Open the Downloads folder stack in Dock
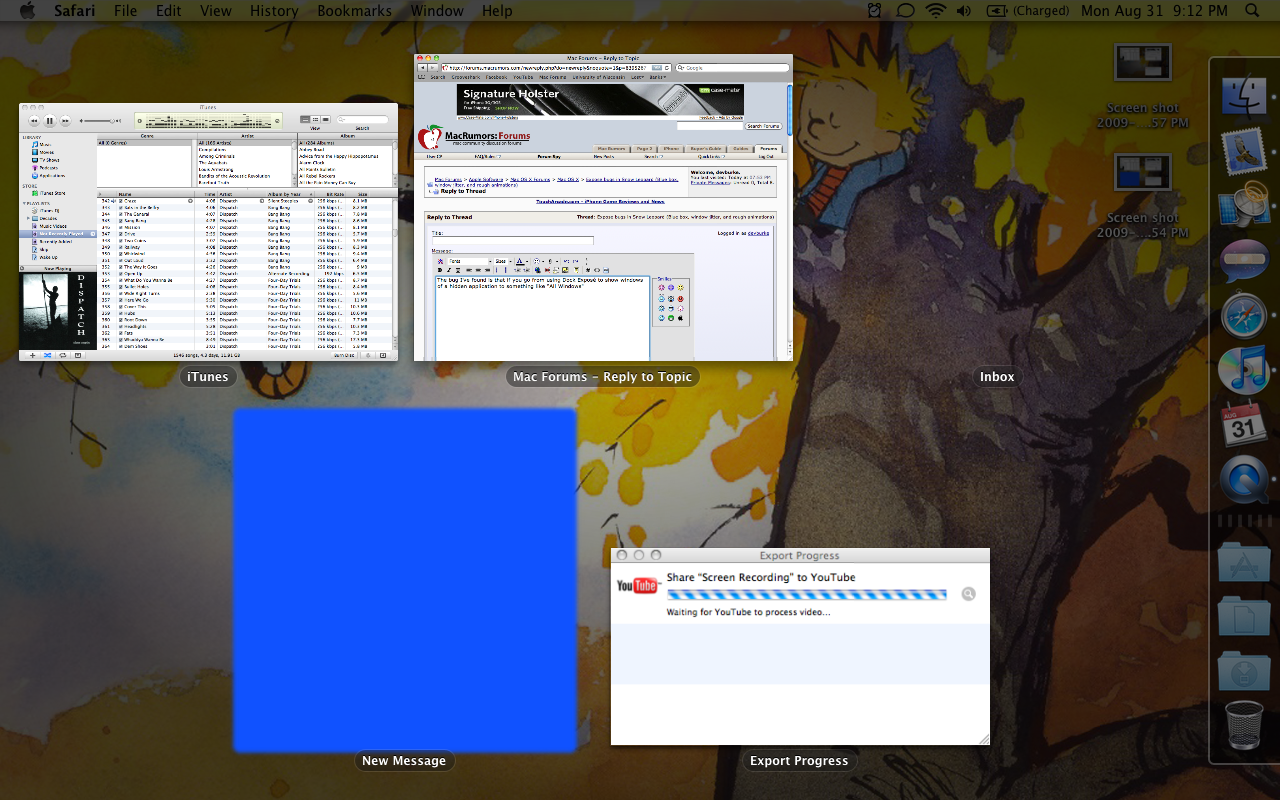 point(1244,671)
